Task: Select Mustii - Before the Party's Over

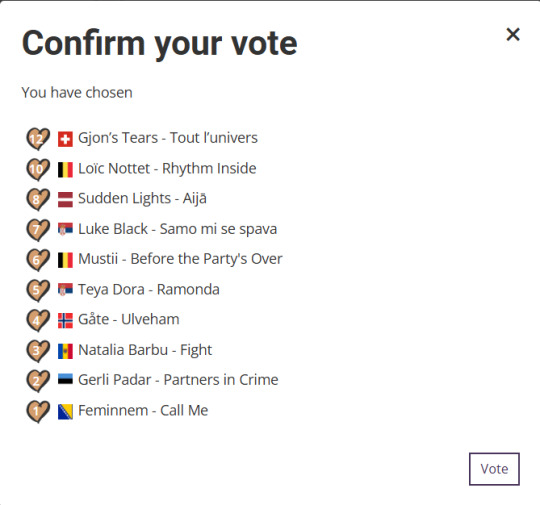Action: (180, 259)
